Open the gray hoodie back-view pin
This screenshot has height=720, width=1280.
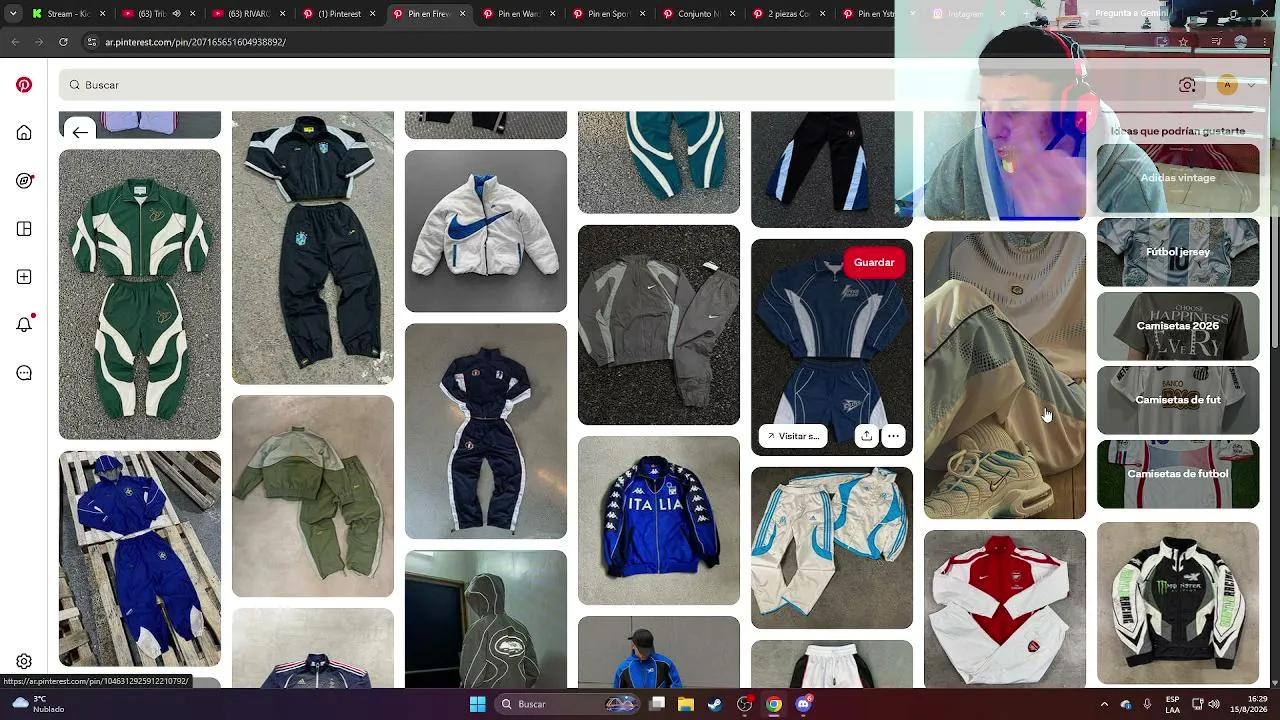(x=486, y=619)
